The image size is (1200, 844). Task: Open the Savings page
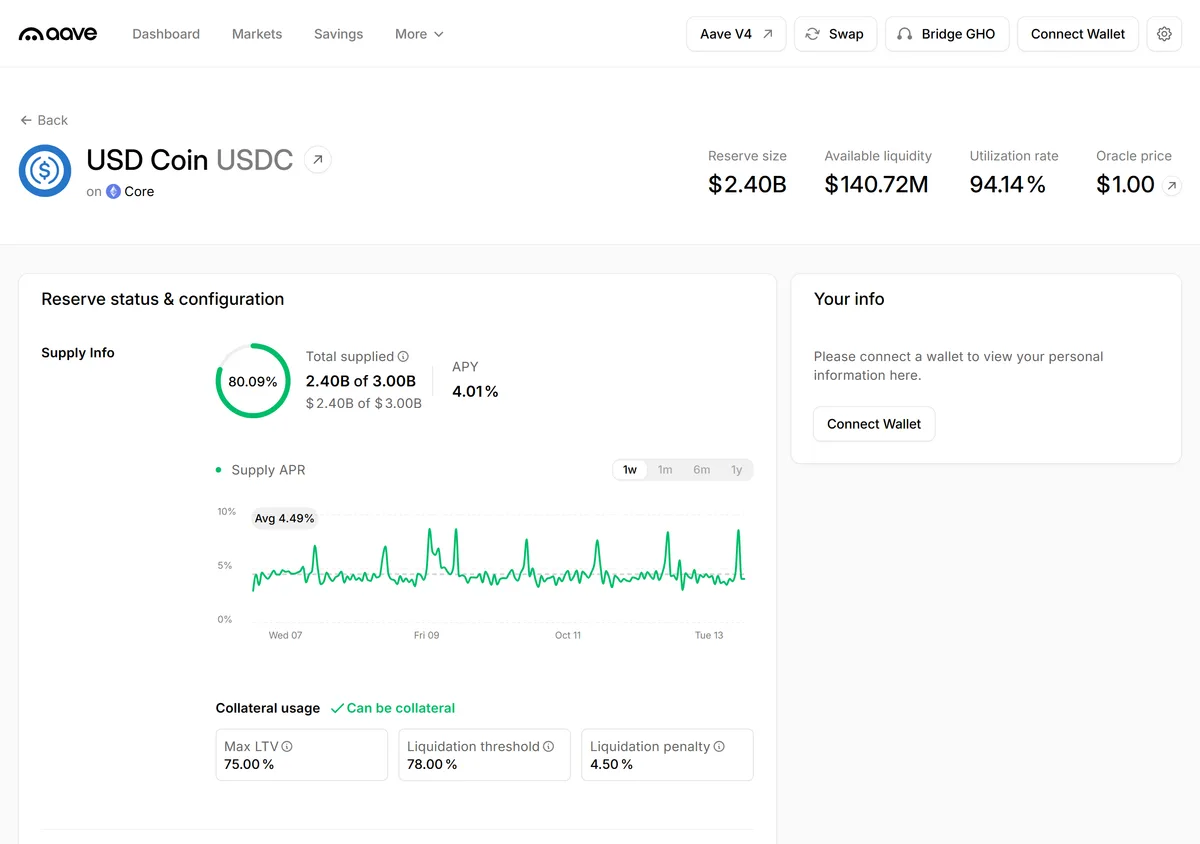point(339,34)
